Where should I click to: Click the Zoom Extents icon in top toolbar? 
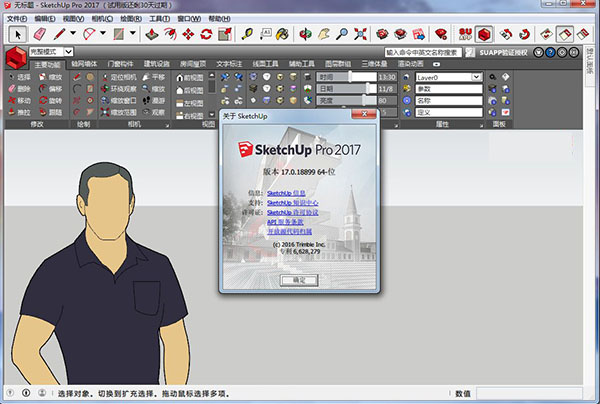pyautogui.click(x=360, y=34)
